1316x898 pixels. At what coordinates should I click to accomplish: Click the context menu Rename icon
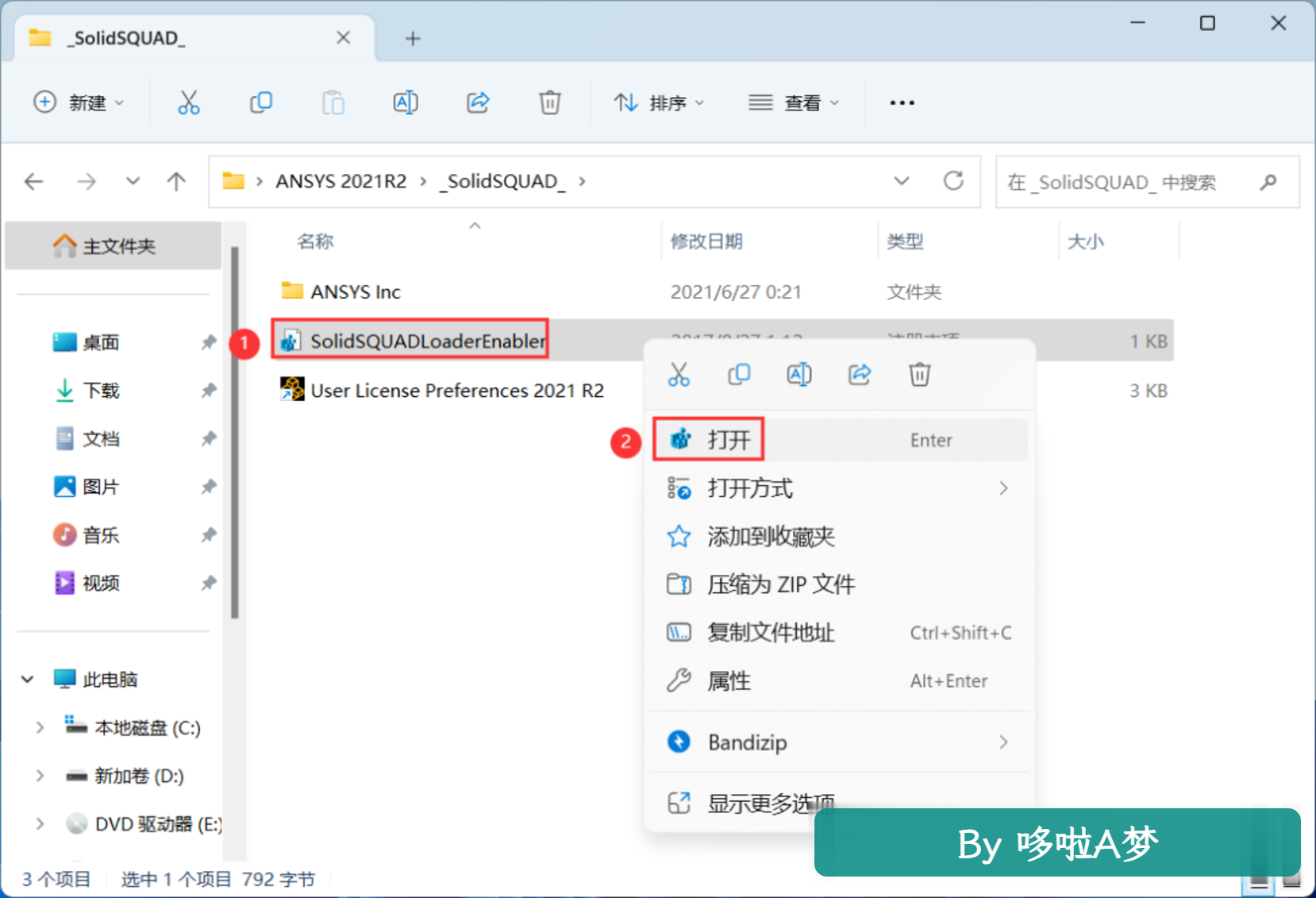pyautogui.click(x=799, y=374)
